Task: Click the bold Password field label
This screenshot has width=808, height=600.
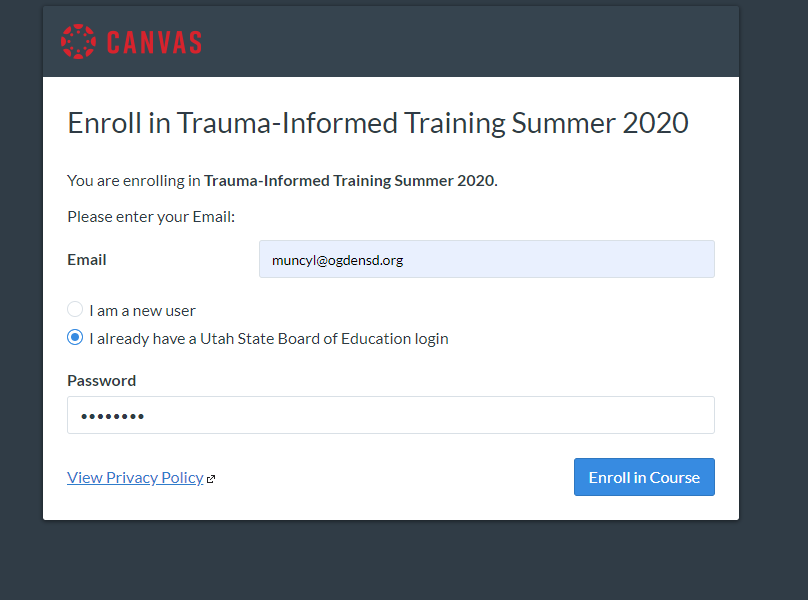Action: coord(101,380)
